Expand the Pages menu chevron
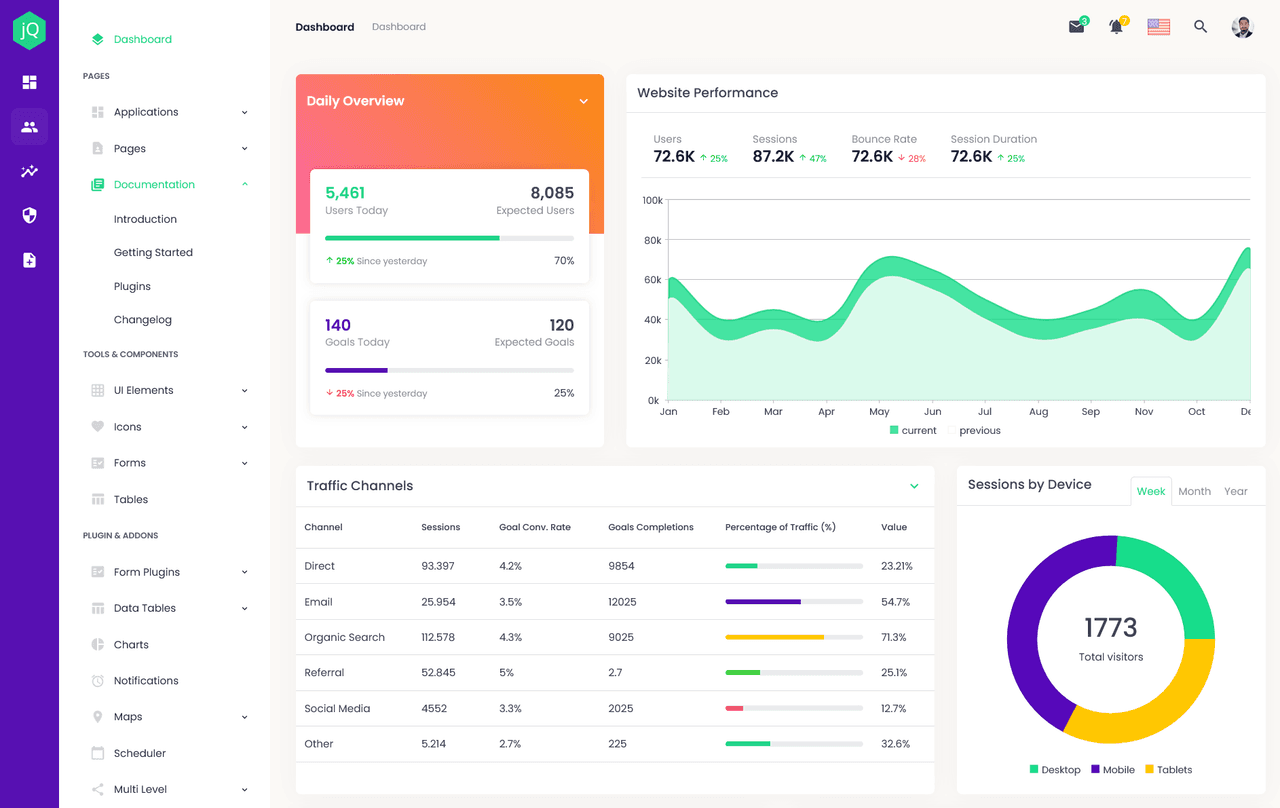 (x=245, y=148)
